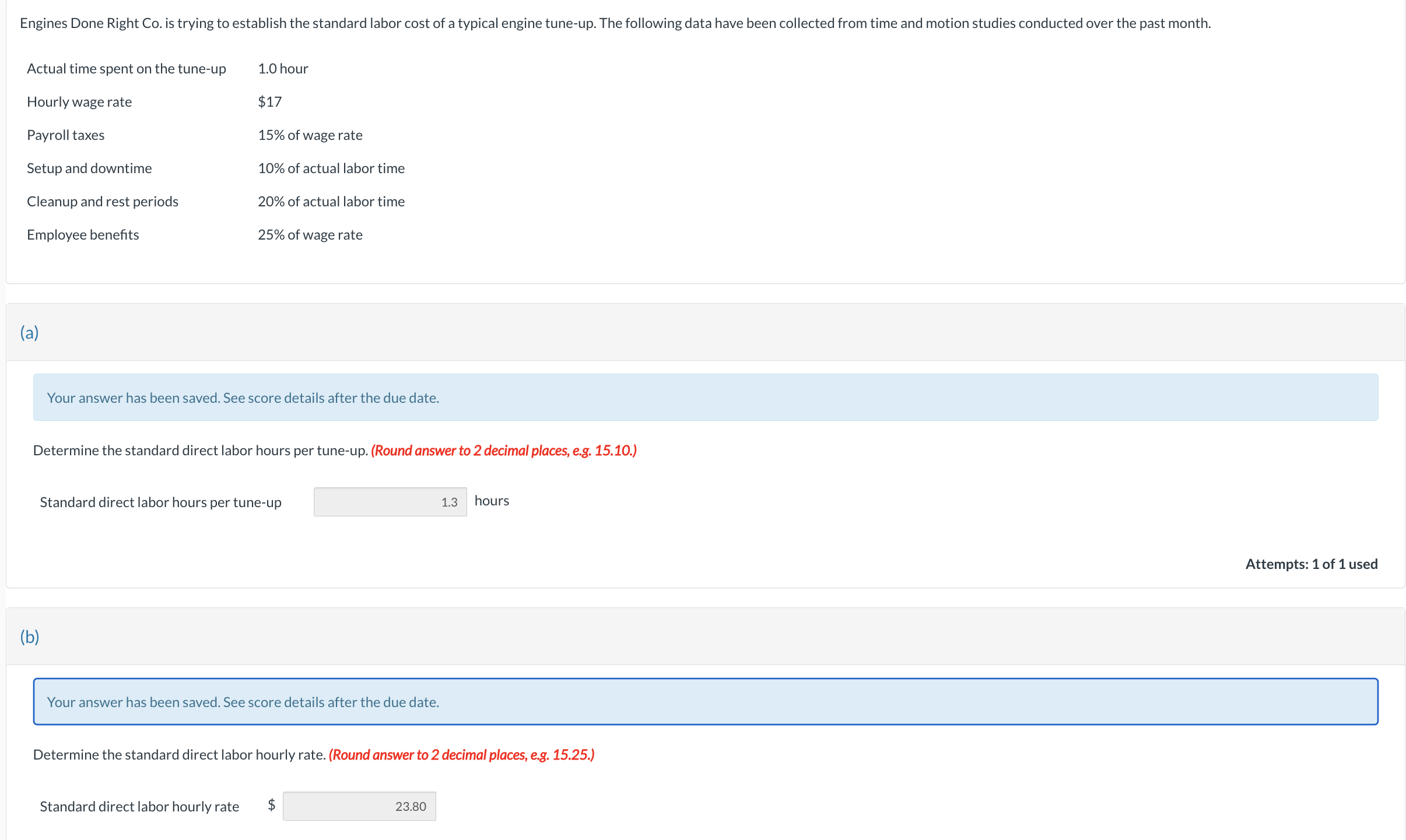Select the (a) section header
Viewport: 1406px width, 840px height.
[29, 332]
